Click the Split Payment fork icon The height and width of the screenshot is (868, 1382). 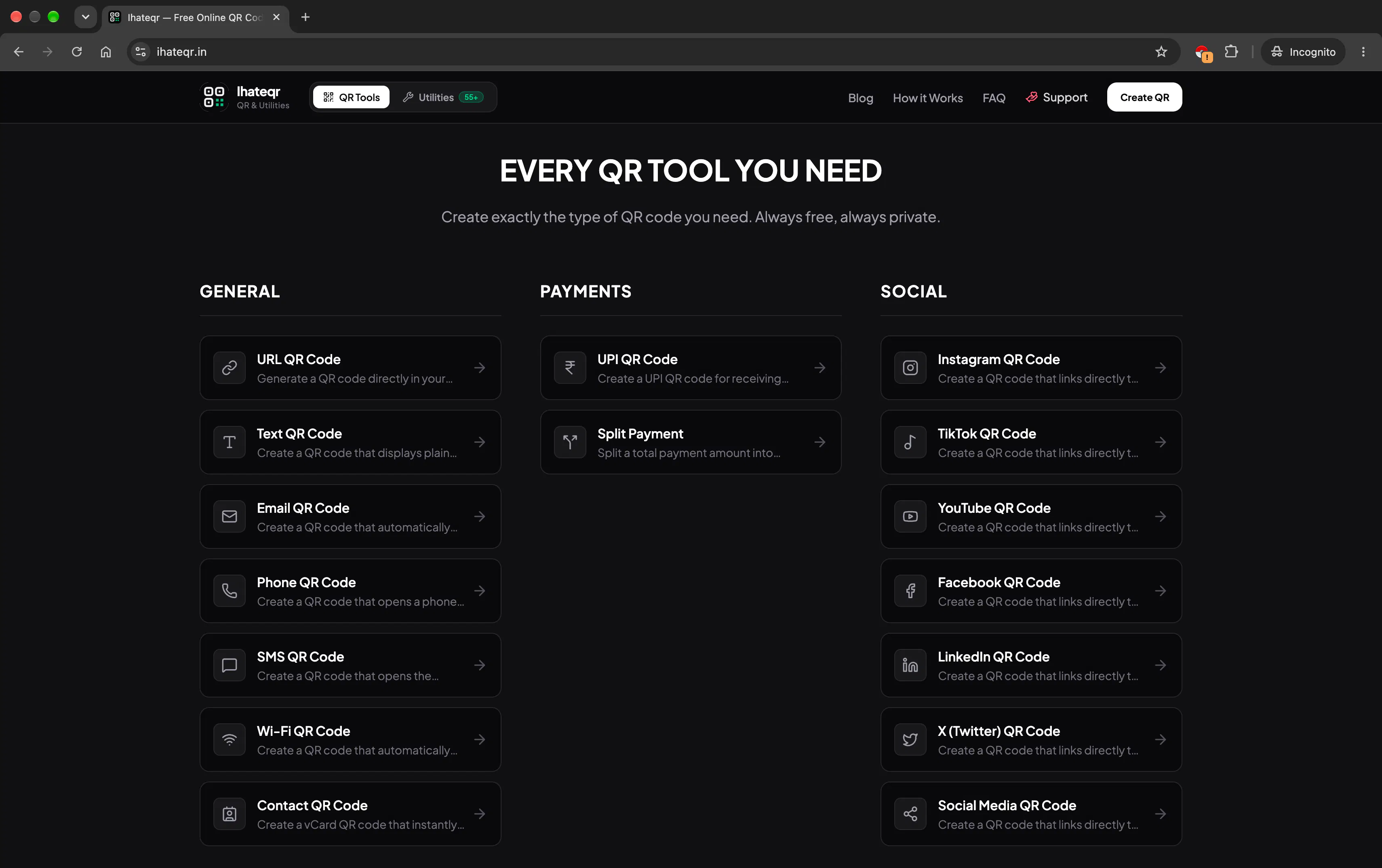click(x=570, y=442)
